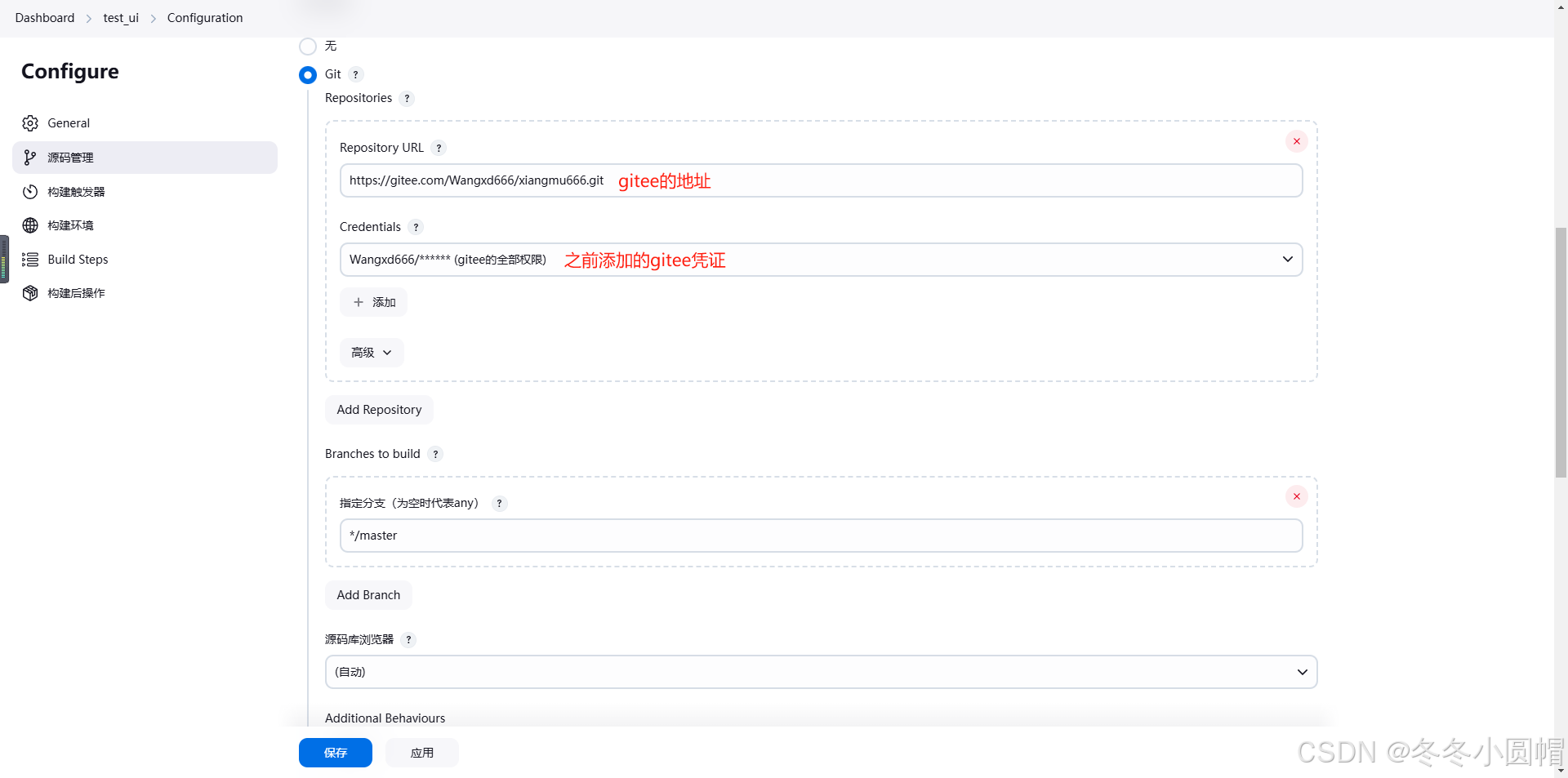
Task: Go to General section
Action: [x=145, y=123]
